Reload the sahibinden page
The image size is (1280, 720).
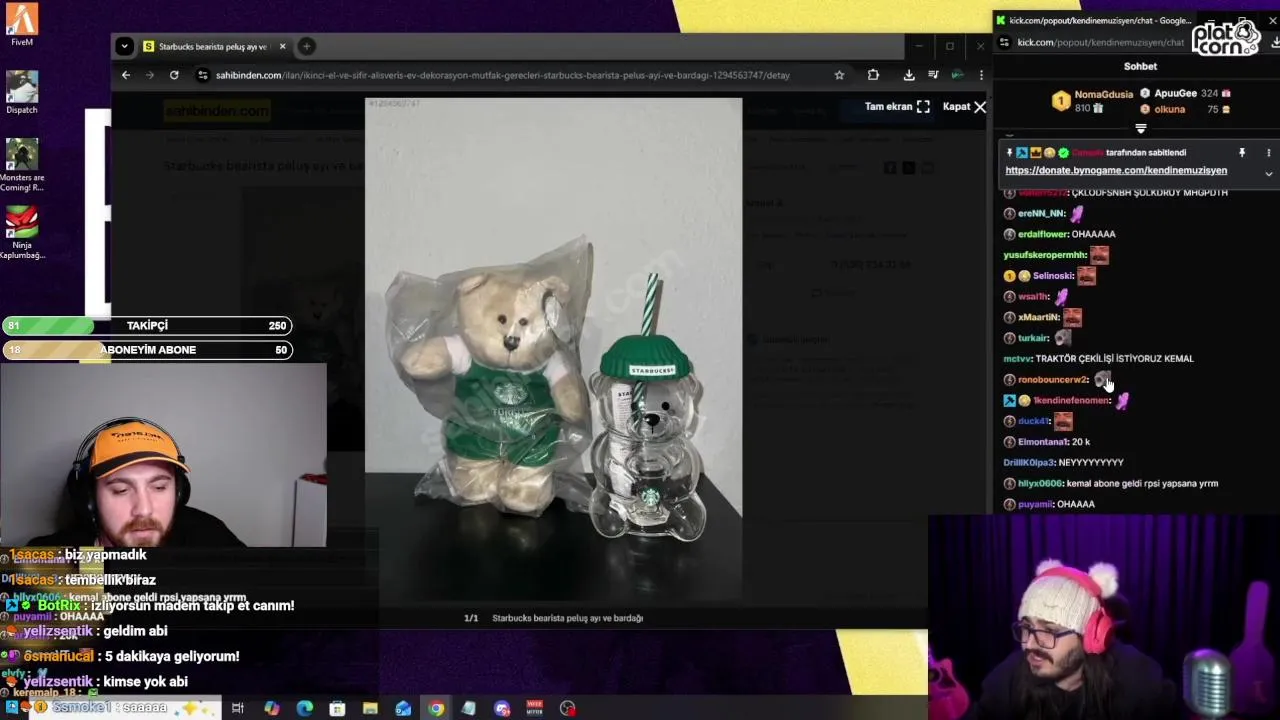[174, 75]
